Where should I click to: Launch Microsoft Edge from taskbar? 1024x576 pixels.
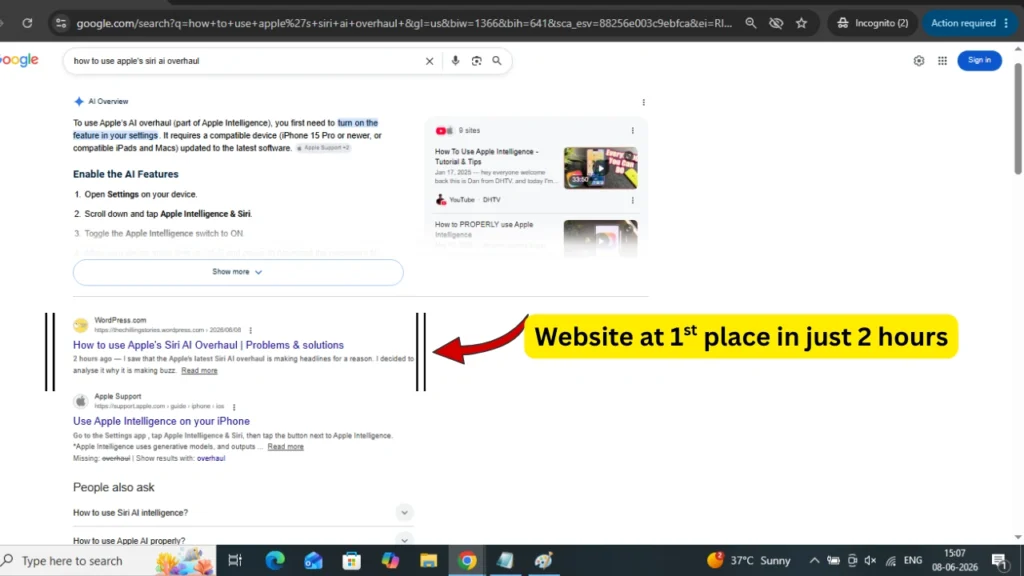tap(275, 560)
